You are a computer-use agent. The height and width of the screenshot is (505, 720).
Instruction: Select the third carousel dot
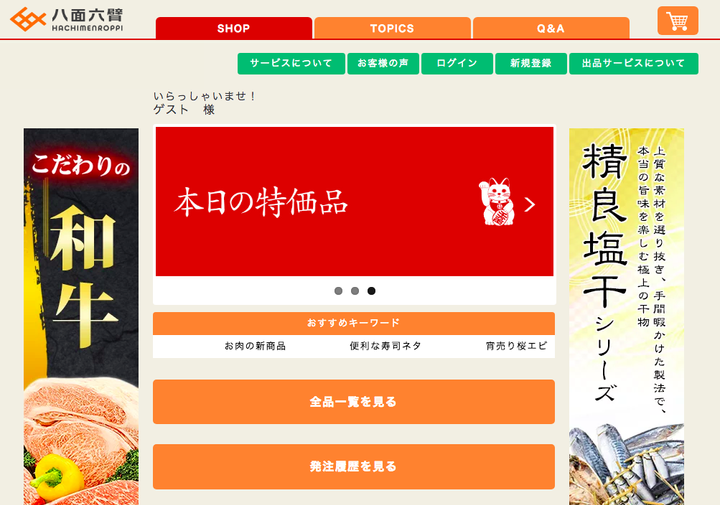371,291
